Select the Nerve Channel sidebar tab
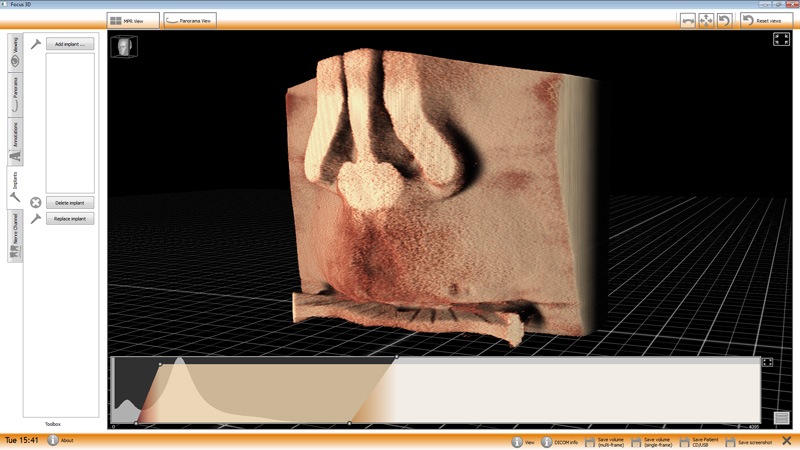 (15, 240)
